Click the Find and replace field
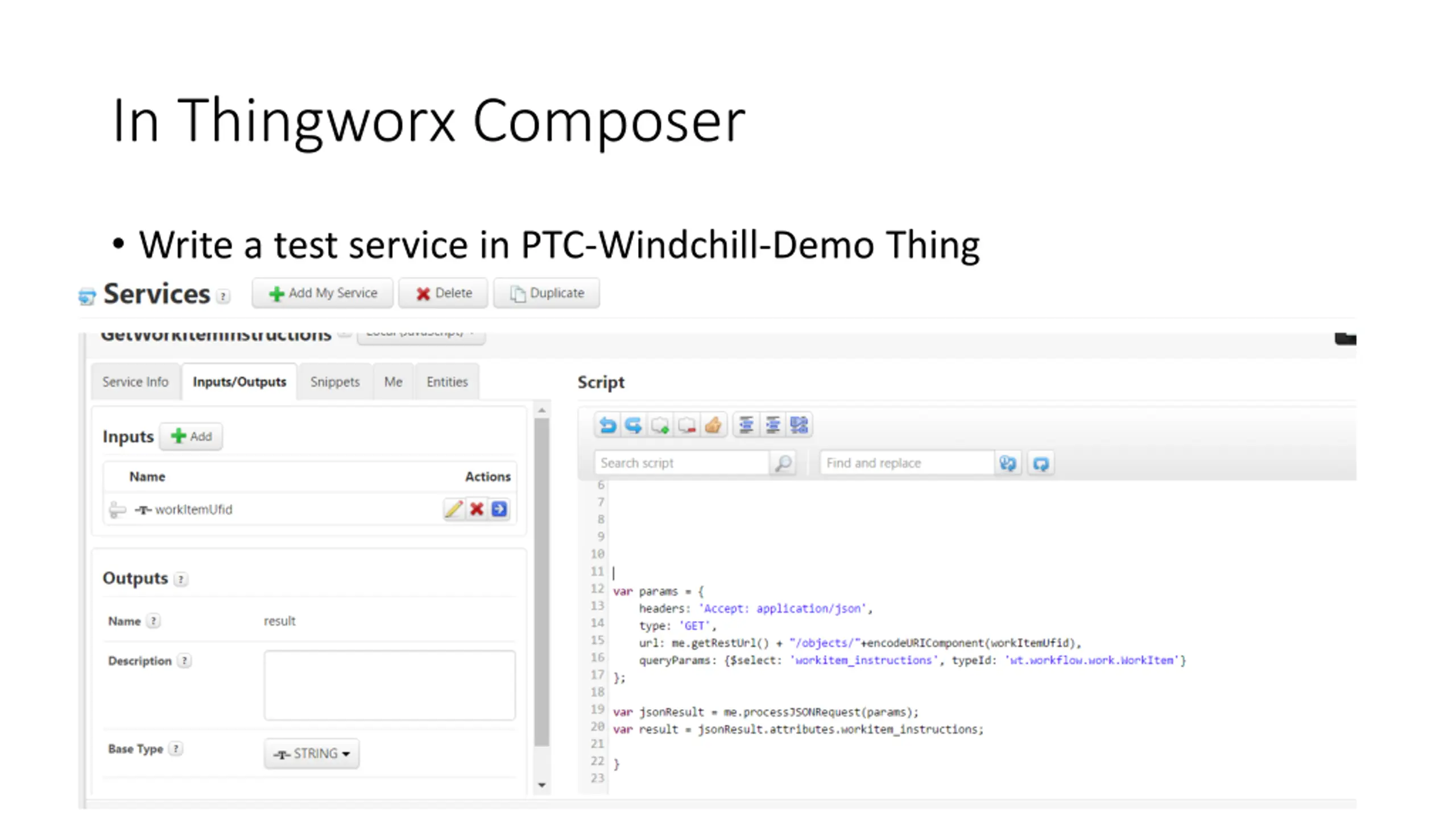Image resolution: width=1456 pixels, height=819 pixels. [907, 463]
